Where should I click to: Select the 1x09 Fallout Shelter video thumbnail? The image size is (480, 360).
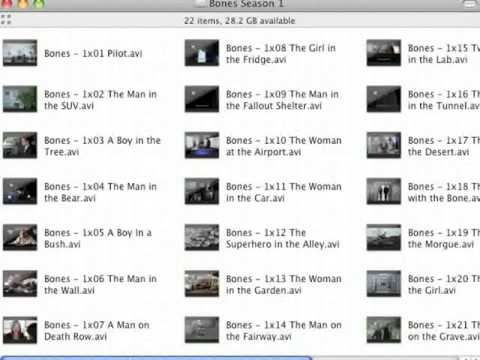pyautogui.click(x=202, y=99)
